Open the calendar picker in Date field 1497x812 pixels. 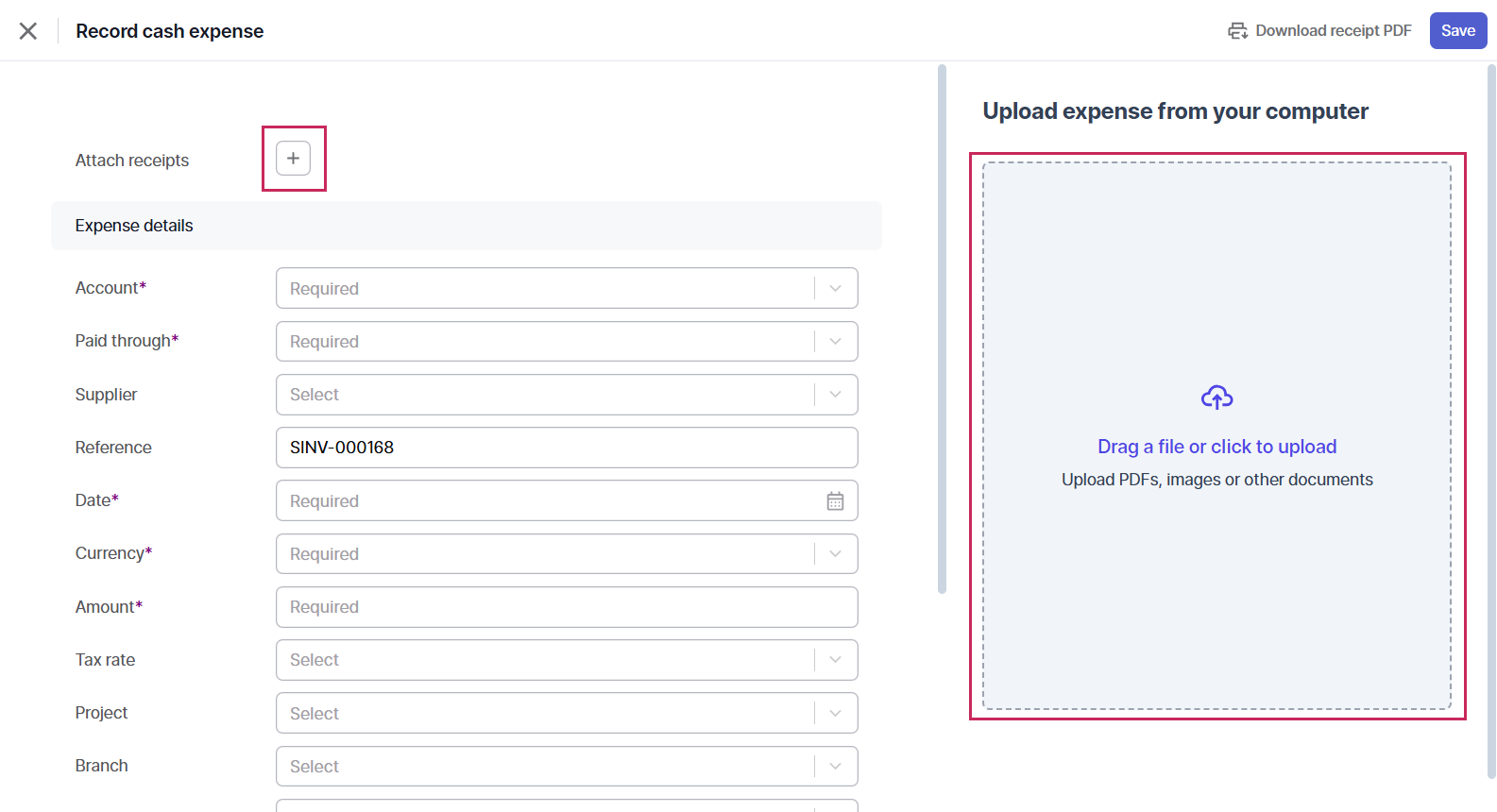(835, 501)
